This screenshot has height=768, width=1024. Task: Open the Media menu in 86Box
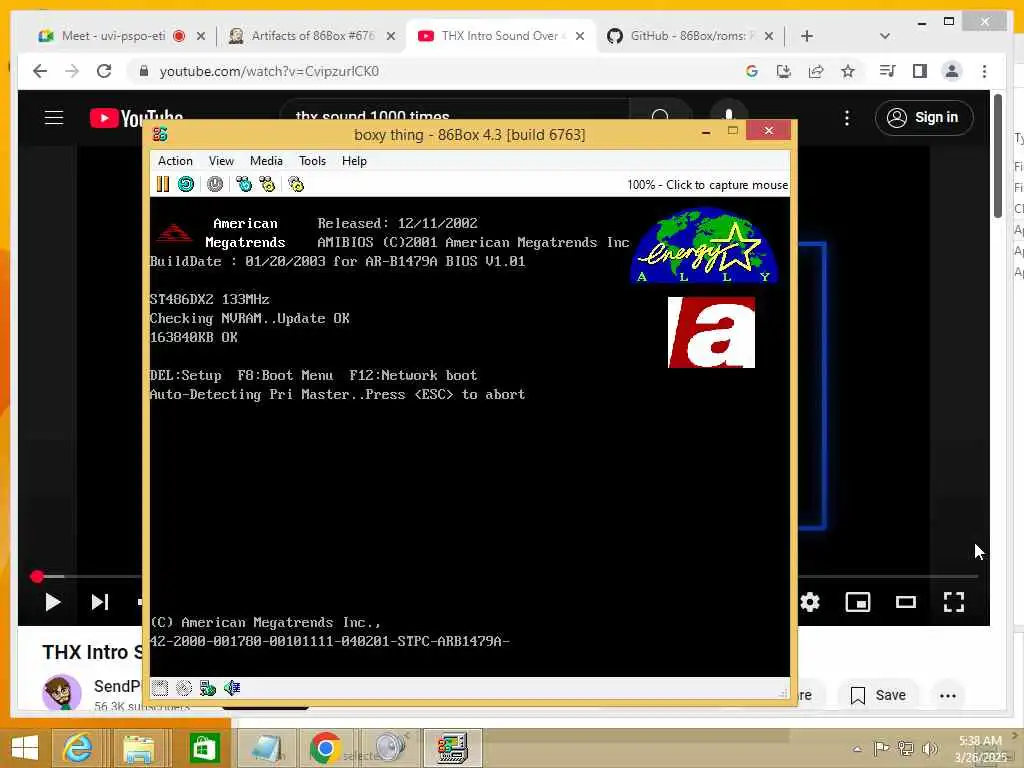click(x=266, y=161)
